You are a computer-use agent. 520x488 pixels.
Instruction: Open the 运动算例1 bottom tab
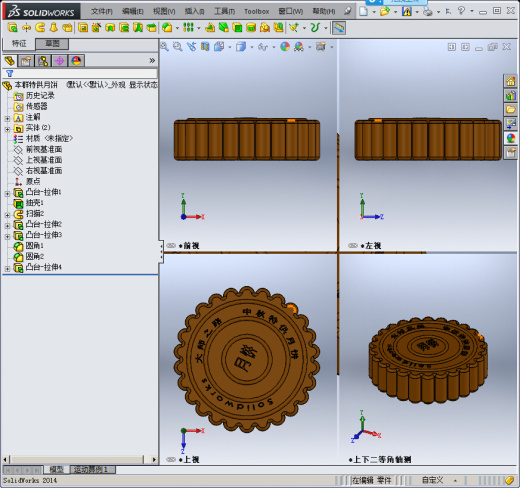tap(93, 470)
